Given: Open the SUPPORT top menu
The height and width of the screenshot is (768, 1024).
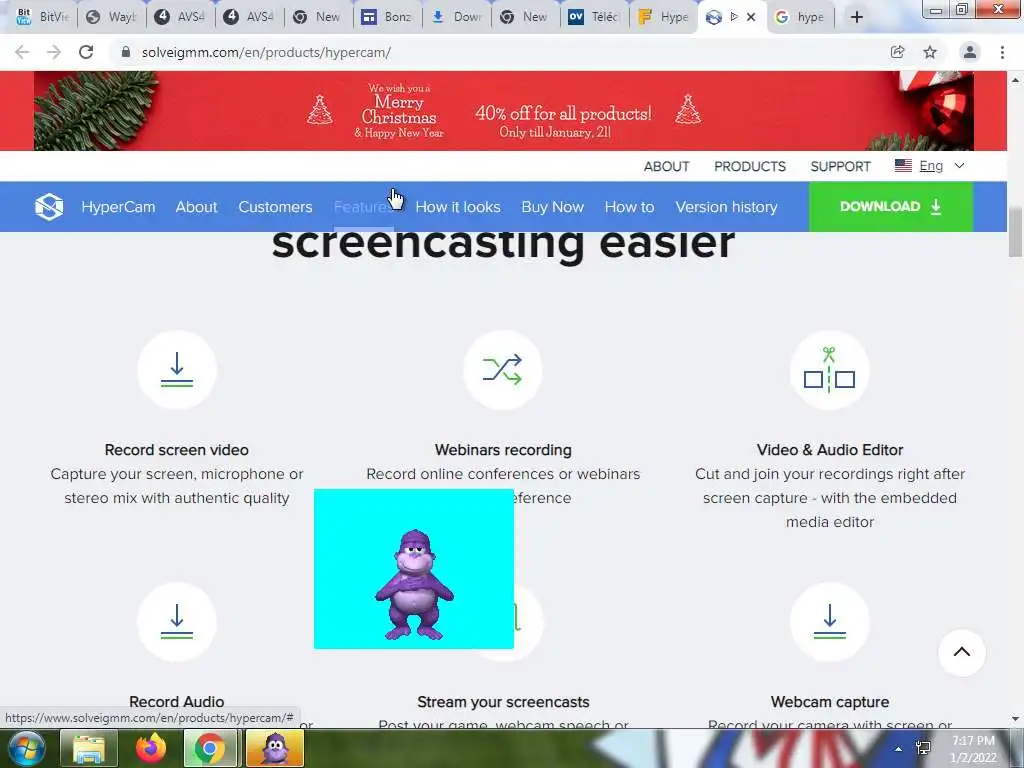Looking at the screenshot, I should click(840, 167).
